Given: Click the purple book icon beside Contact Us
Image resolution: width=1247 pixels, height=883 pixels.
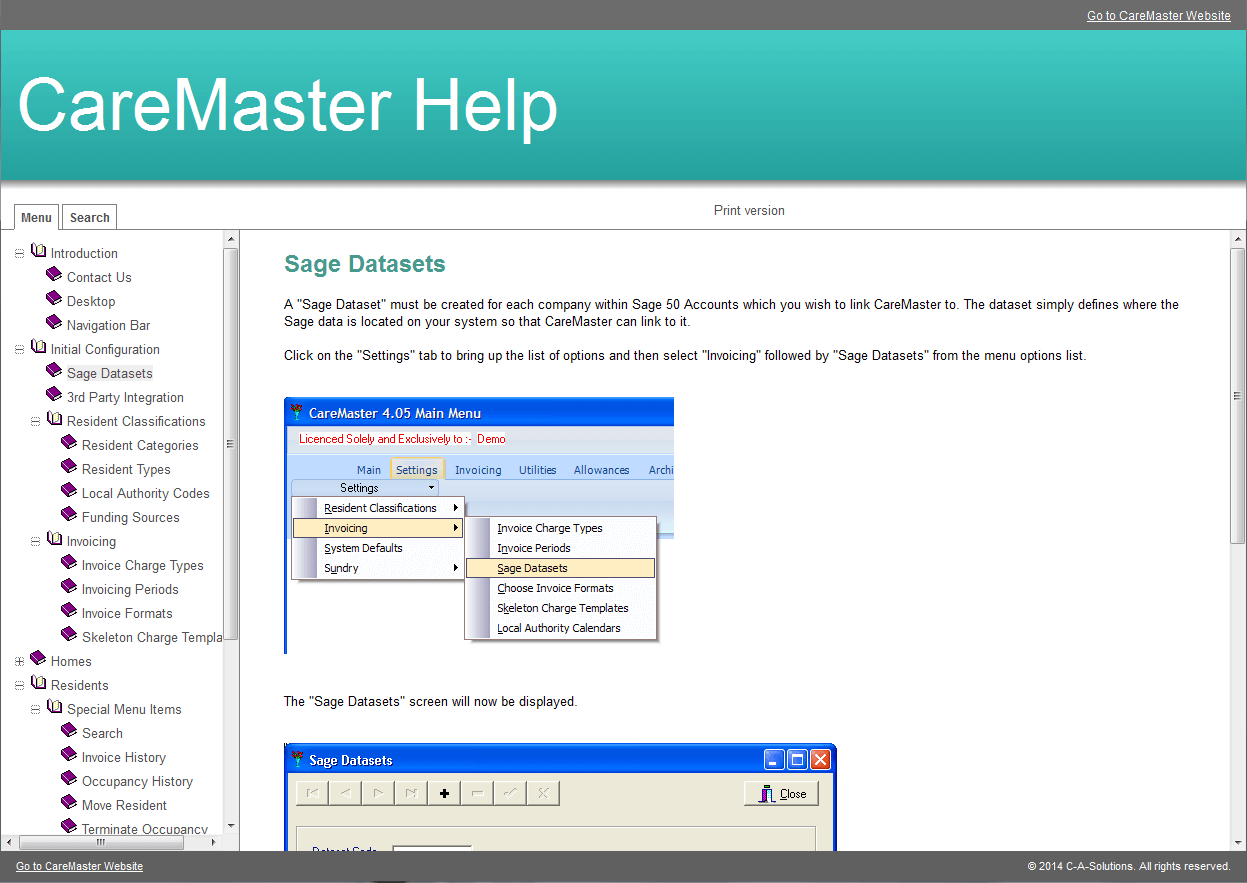Looking at the screenshot, I should point(54,275).
